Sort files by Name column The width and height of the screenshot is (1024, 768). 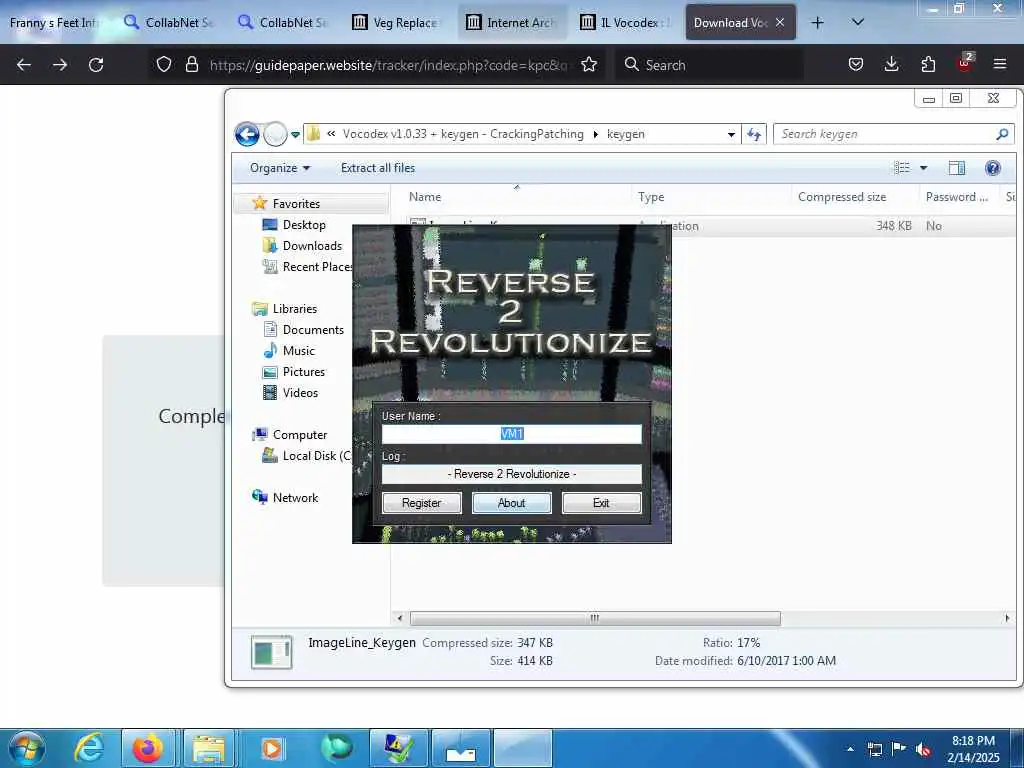tap(425, 197)
